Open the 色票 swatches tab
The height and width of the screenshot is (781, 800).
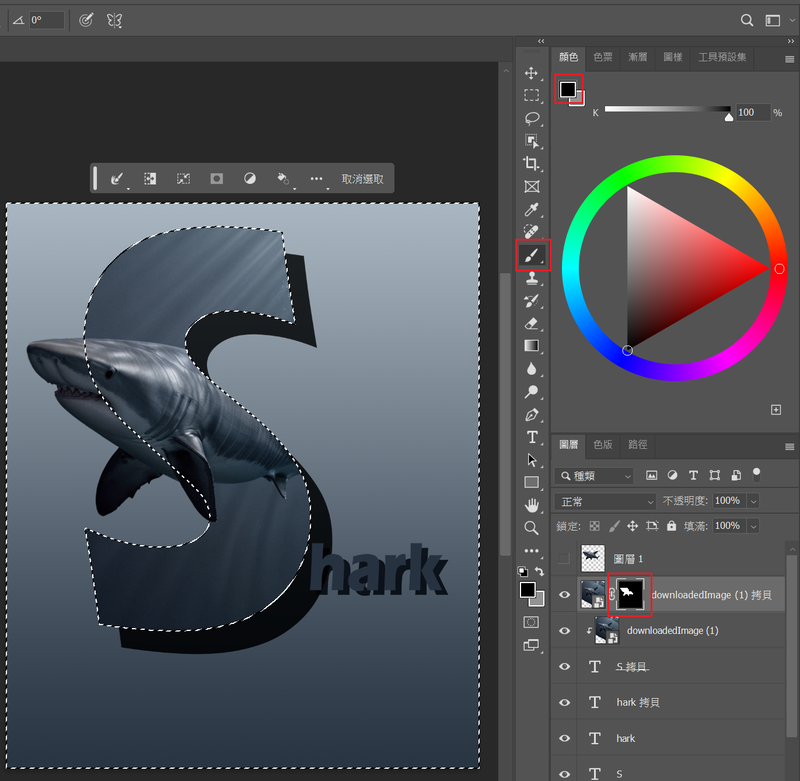coord(603,57)
